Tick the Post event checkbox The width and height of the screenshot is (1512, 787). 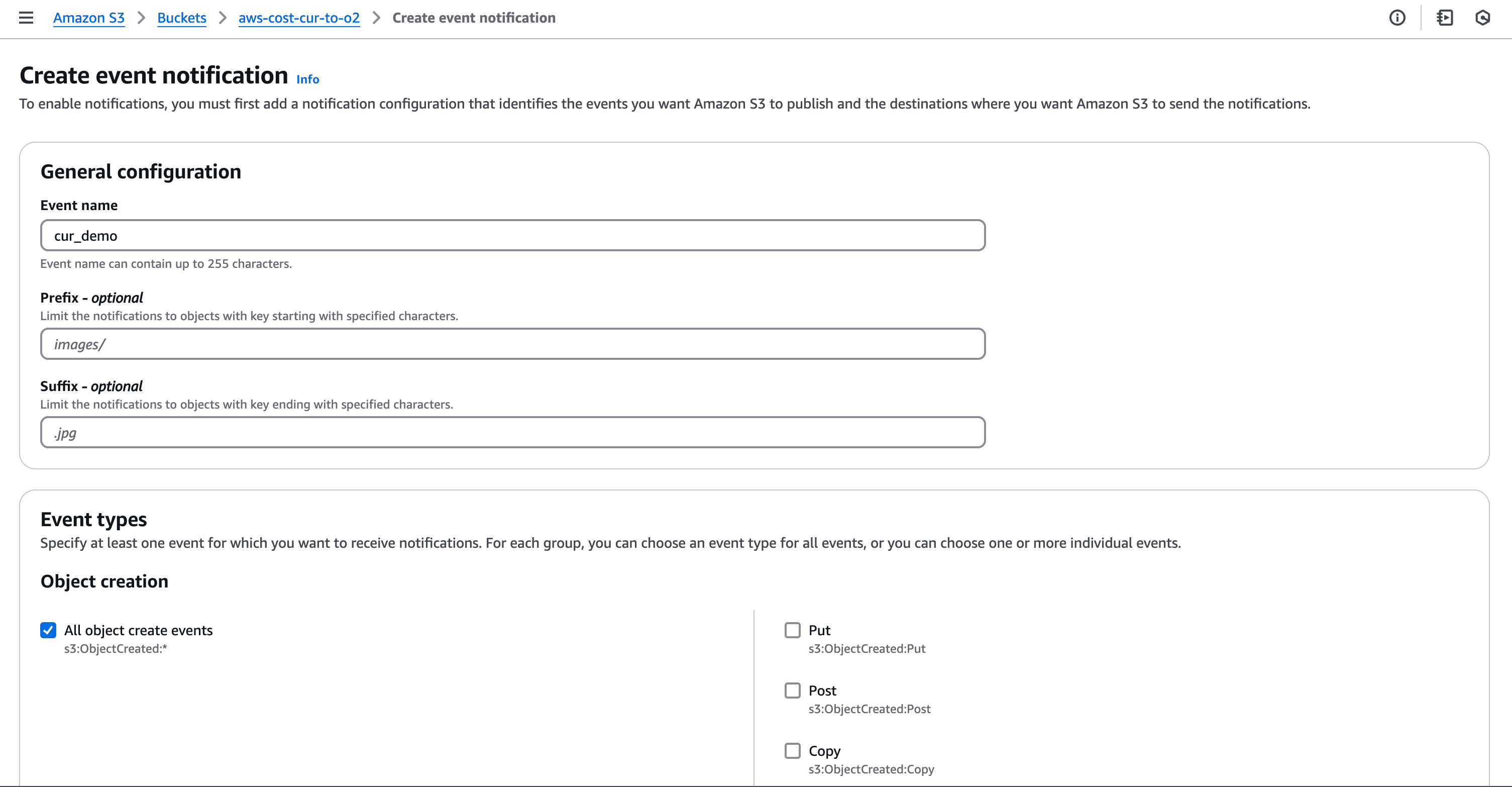[792, 691]
